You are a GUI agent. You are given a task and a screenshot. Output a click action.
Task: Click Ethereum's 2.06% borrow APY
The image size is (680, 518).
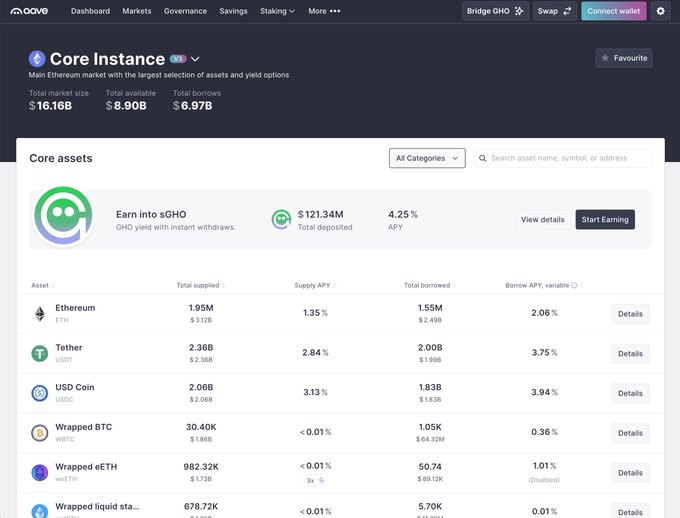pyautogui.click(x=544, y=313)
